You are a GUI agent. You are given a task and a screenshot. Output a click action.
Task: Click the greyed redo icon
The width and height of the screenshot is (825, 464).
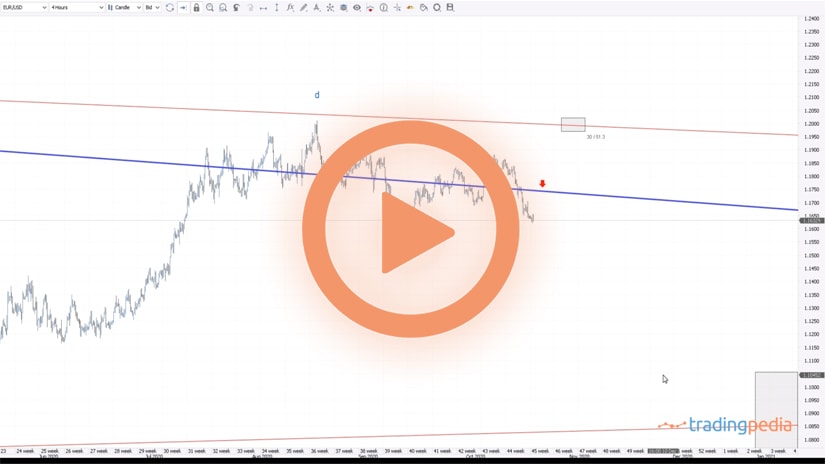tap(250, 7)
